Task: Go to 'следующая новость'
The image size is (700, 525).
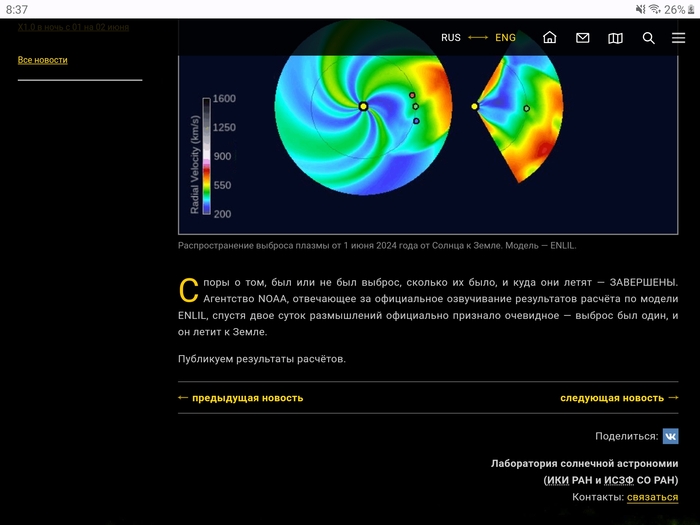Action: 619,398
